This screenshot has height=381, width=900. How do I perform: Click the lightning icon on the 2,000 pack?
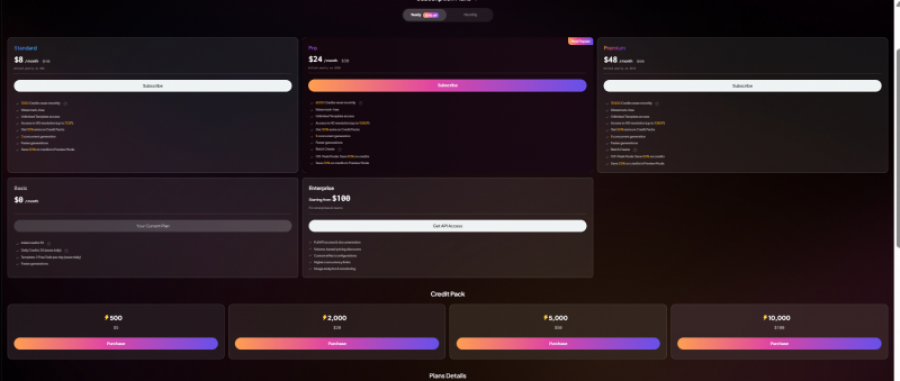pos(324,317)
